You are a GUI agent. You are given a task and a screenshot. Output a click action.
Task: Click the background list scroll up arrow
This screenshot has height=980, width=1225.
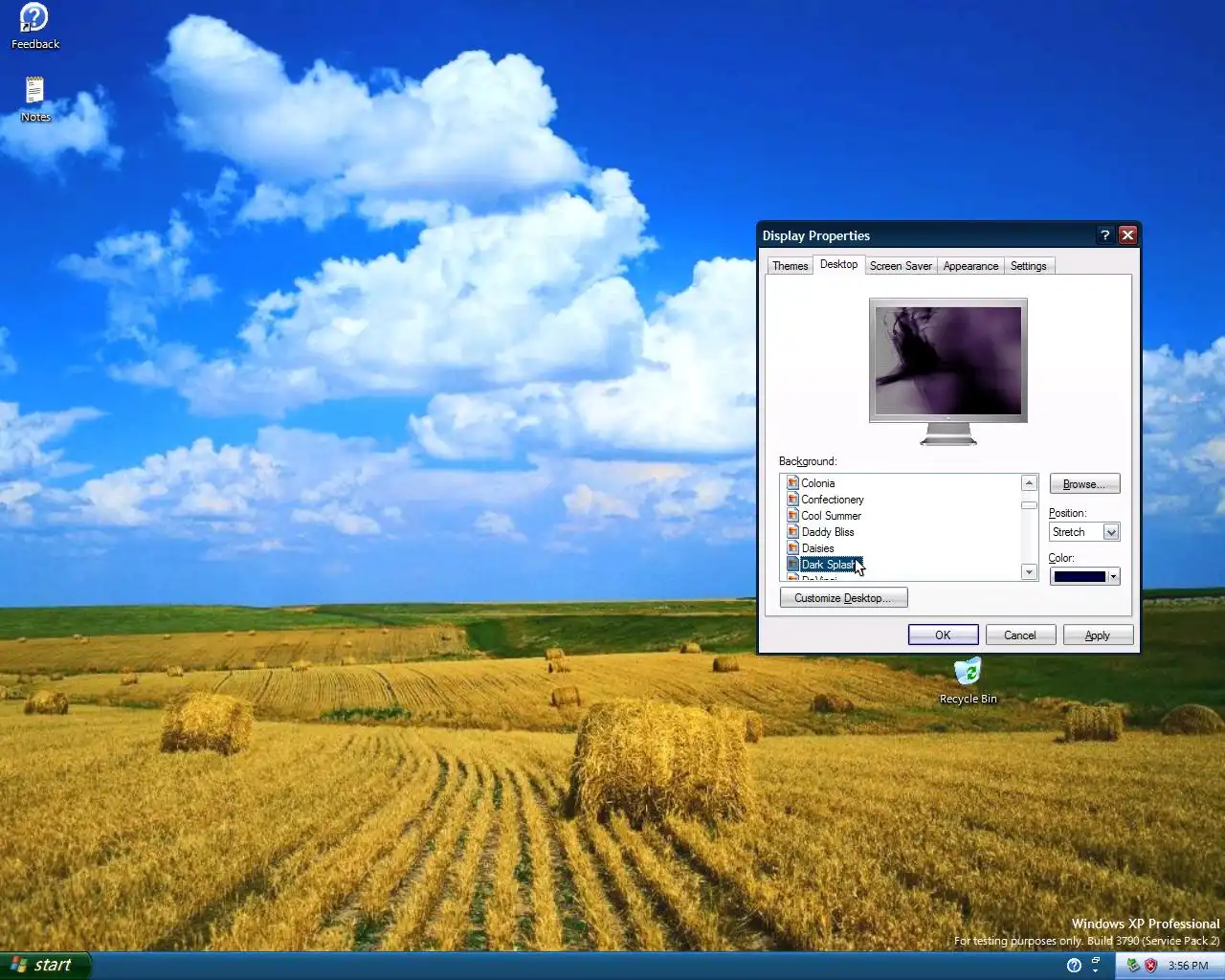coord(1029,483)
